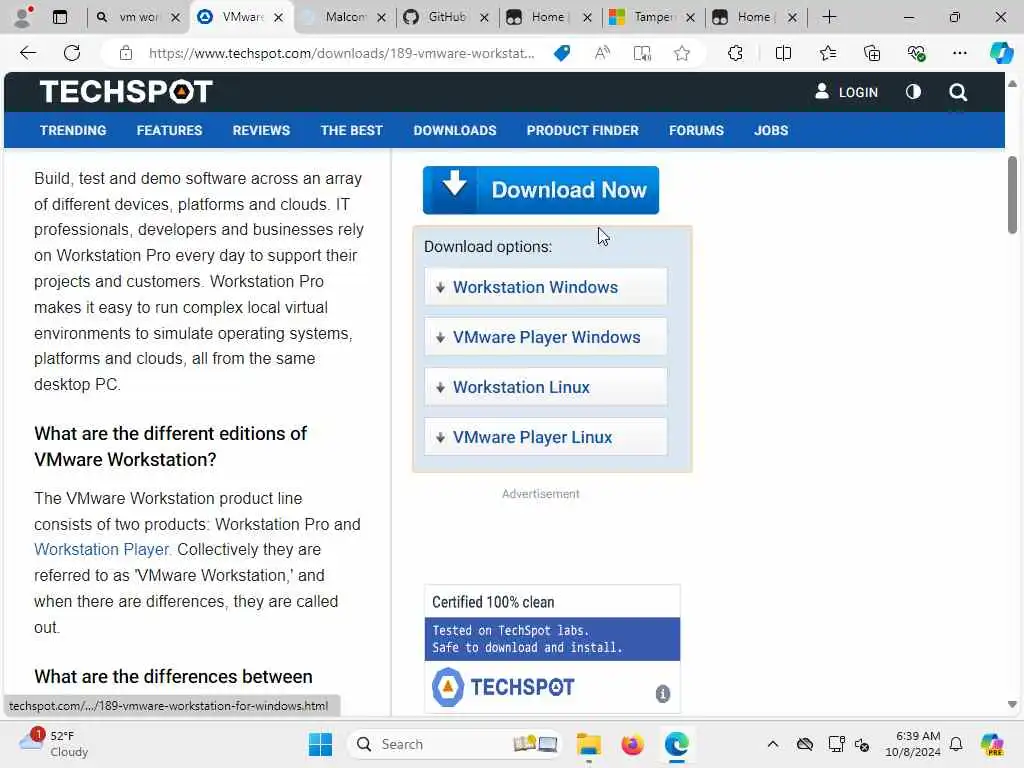Open the clock showing 6:39 AM
The width and height of the screenshot is (1024, 768).
(x=913, y=744)
